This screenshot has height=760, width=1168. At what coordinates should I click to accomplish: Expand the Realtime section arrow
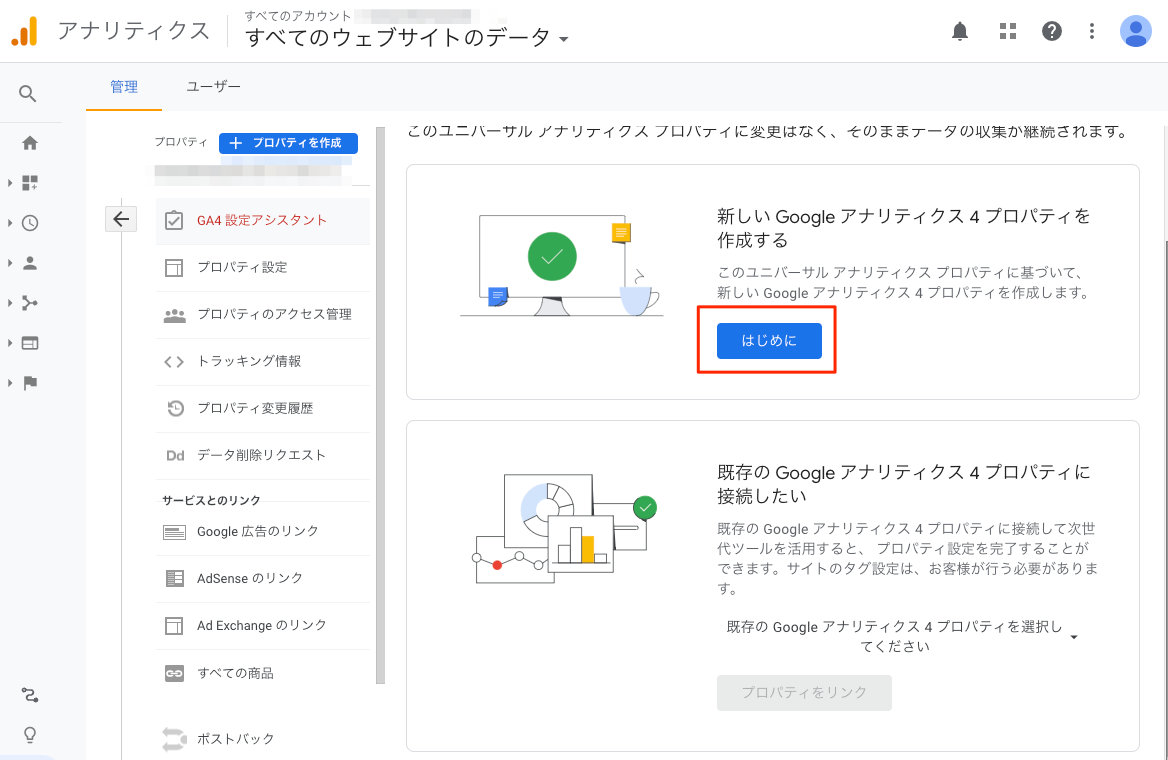[x=10, y=223]
